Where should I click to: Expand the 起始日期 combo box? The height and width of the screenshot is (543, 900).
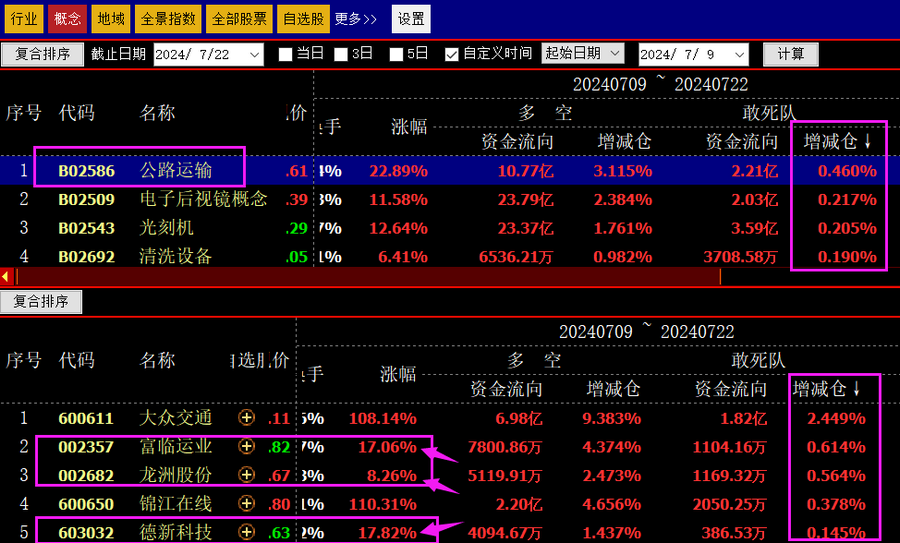click(614, 54)
